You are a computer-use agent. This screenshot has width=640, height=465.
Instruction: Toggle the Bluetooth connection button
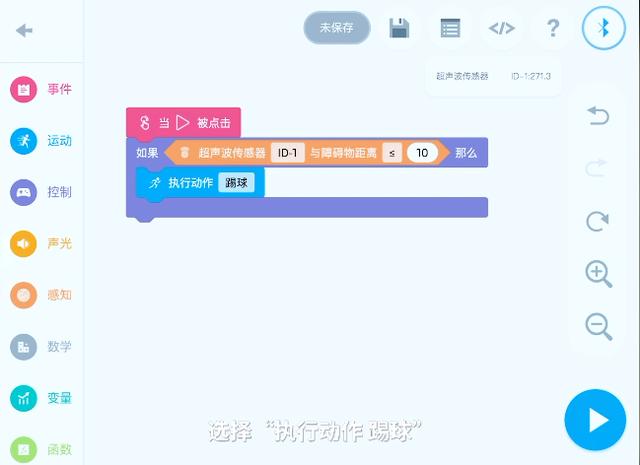(x=604, y=28)
